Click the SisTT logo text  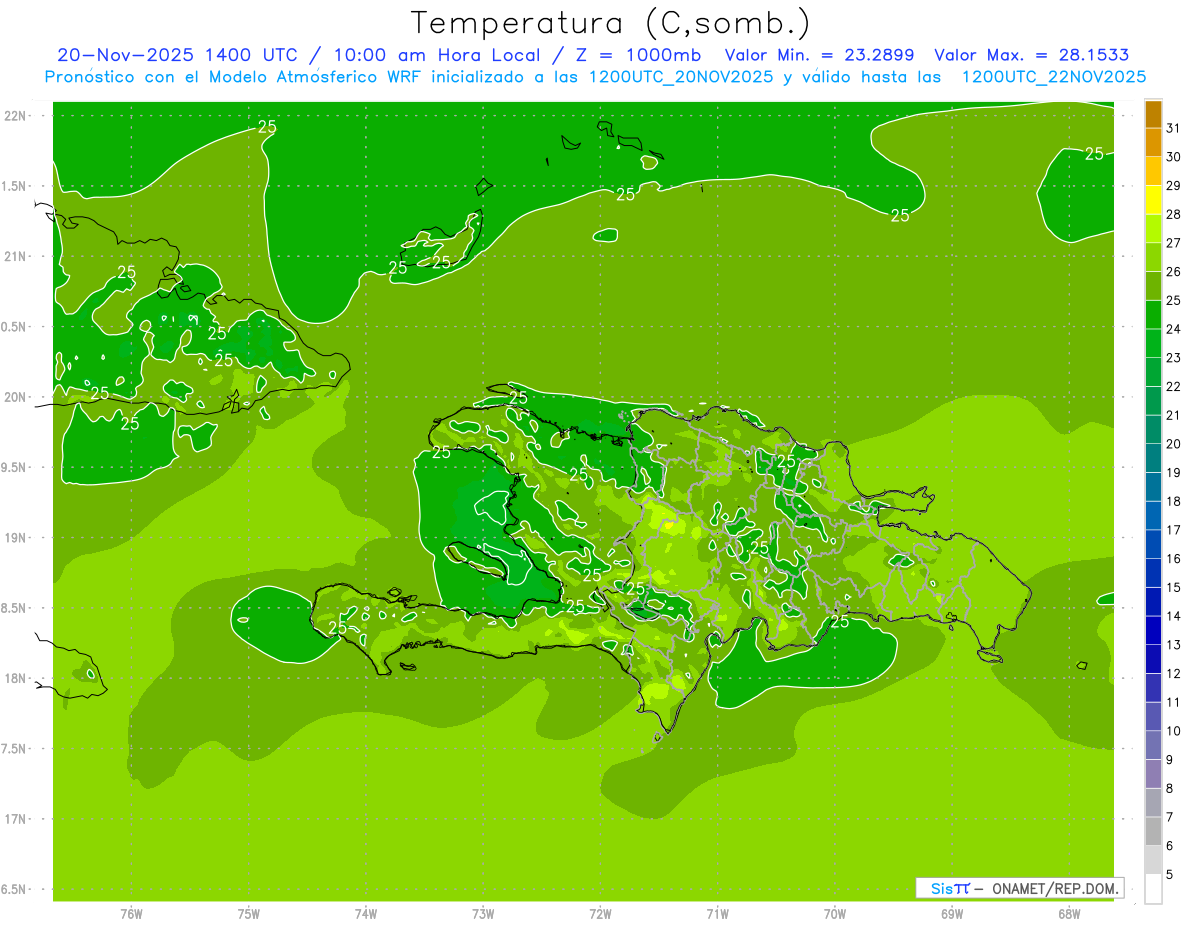click(x=950, y=888)
